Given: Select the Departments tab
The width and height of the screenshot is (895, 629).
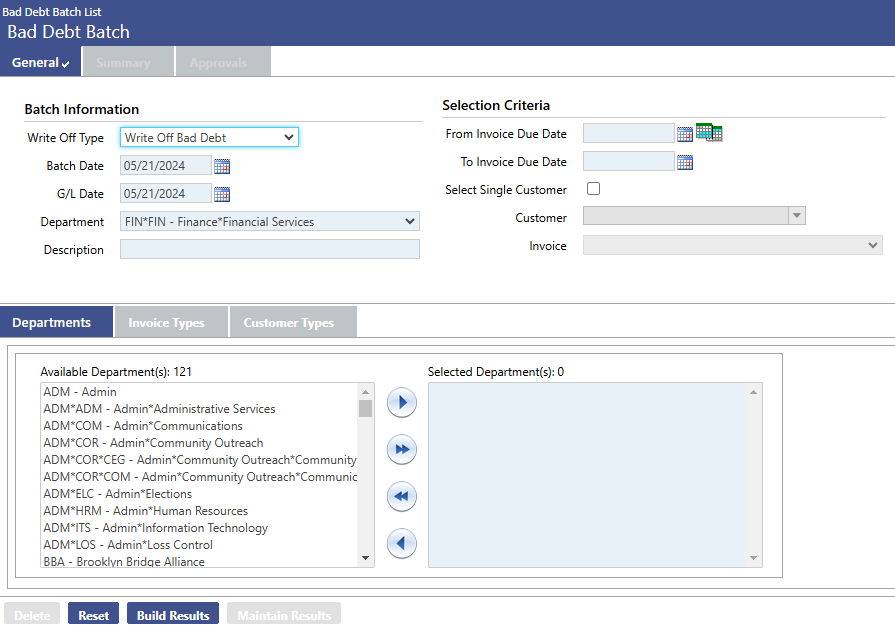Looking at the screenshot, I should (x=57, y=322).
